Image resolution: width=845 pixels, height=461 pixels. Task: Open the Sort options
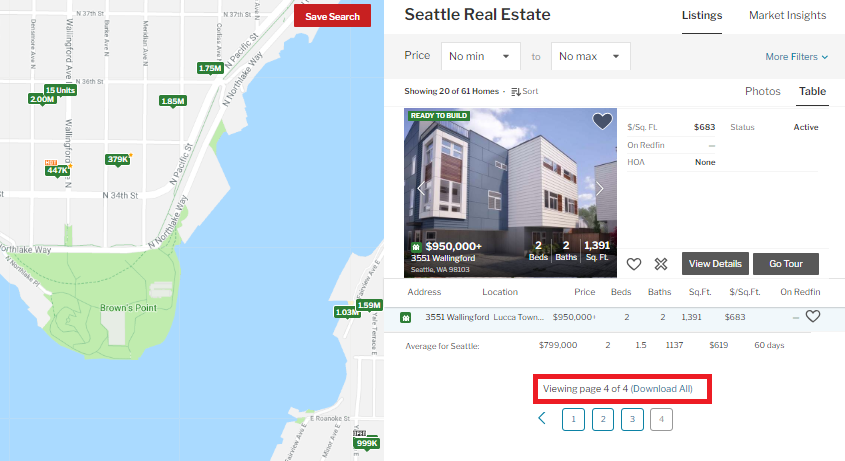(524, 92)
